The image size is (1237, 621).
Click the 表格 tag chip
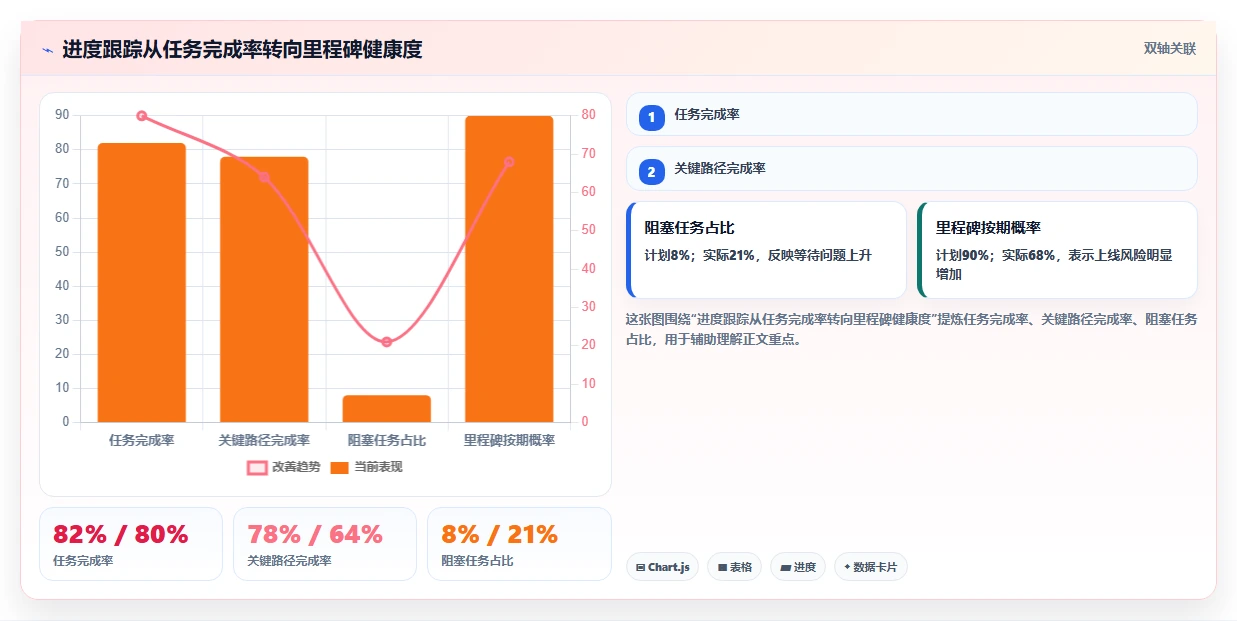(x=734, y=567)
